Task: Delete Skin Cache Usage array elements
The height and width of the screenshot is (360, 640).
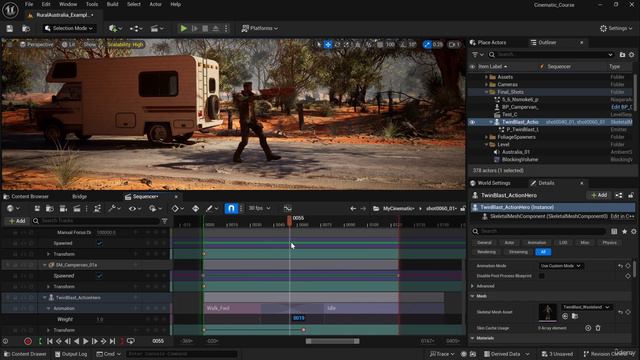Action: click(598, 328)
